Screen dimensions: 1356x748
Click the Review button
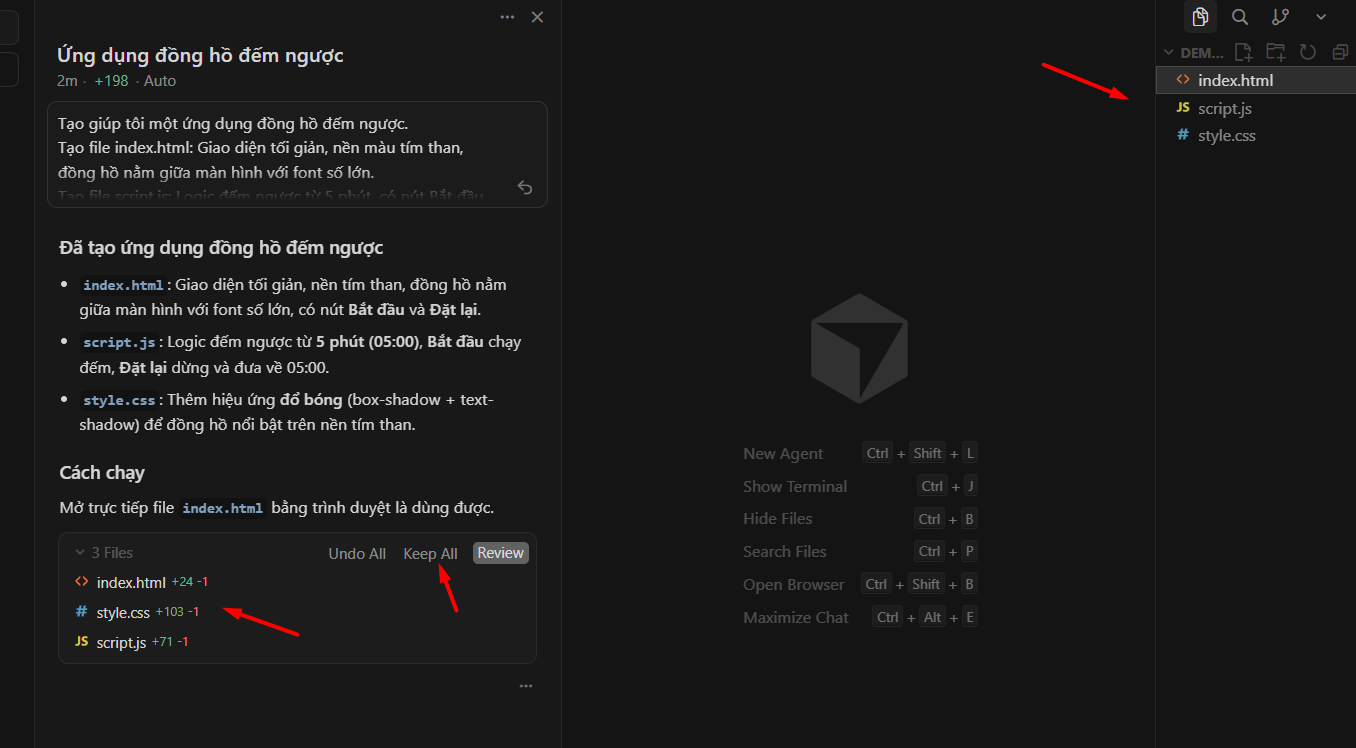pos(500,552)
